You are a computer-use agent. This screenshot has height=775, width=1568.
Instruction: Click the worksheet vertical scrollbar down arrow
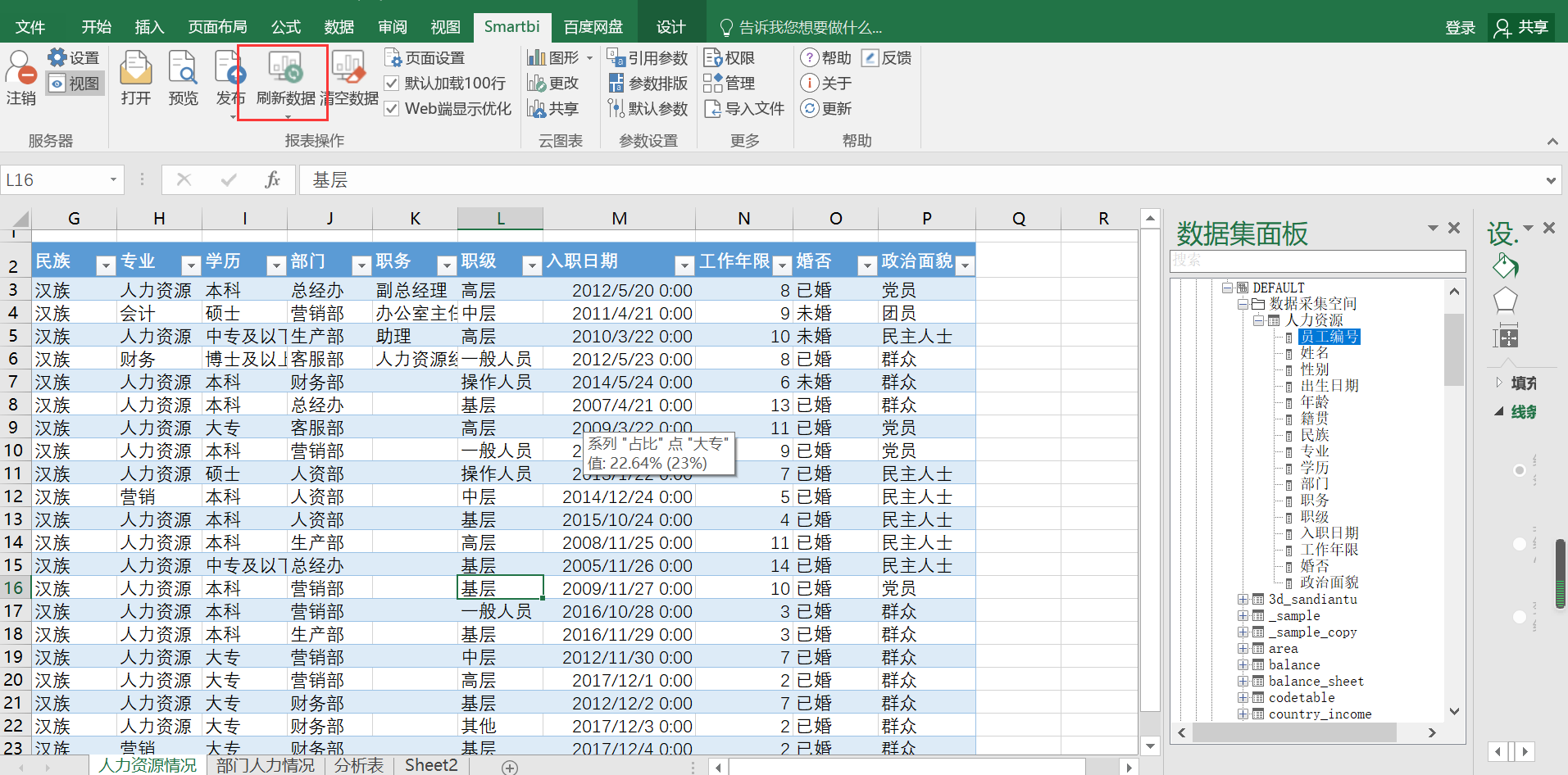click(x=1150, y=746)
